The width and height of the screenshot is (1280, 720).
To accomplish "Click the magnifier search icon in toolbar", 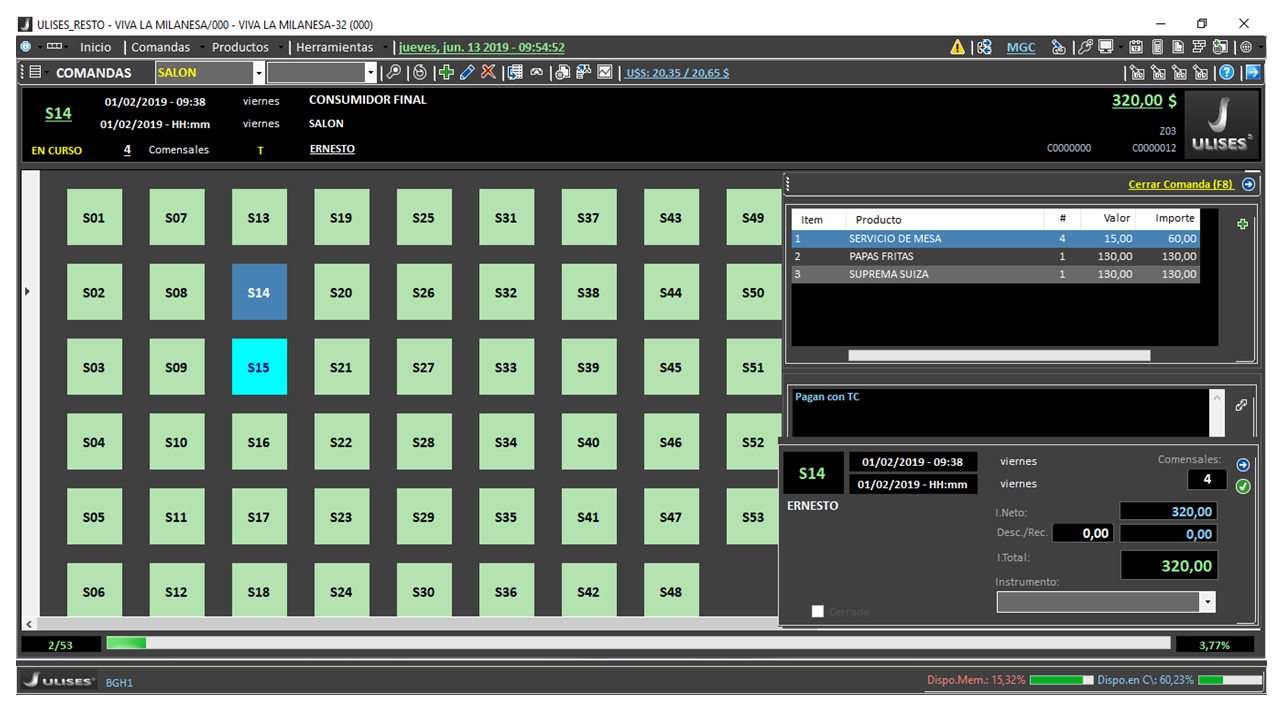I will (x=394, y=72).
